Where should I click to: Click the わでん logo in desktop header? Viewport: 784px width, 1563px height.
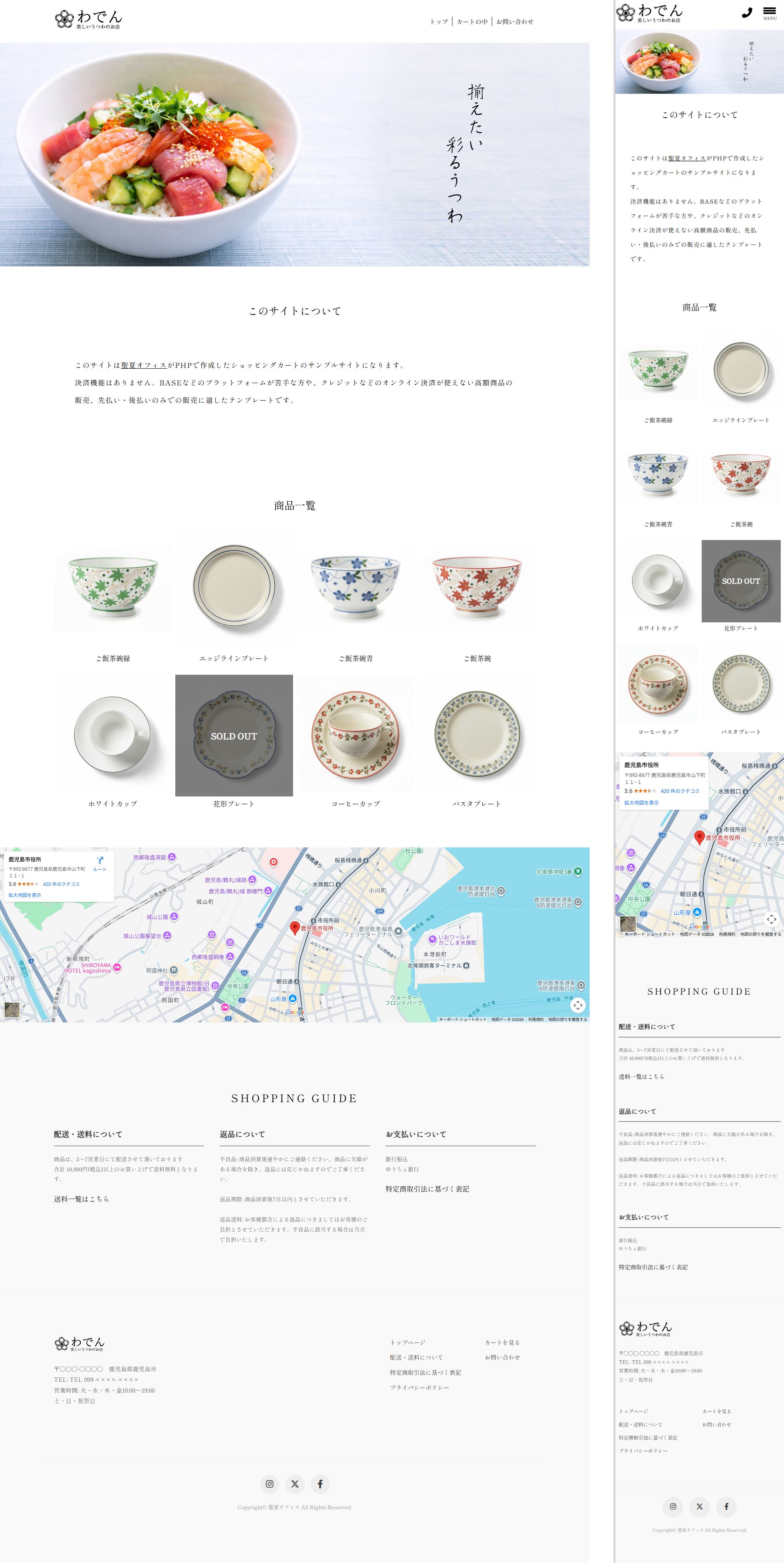(x=89, y=19)
